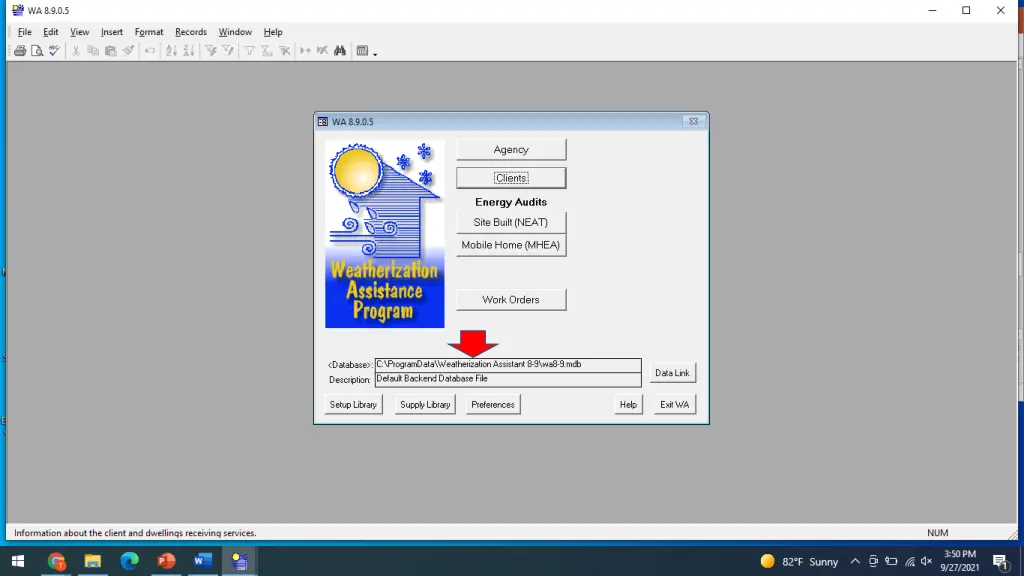The width and height of the screenshot is (1024, 576).
Task: Click the Description text field
Action: click(x=508, y=379)
